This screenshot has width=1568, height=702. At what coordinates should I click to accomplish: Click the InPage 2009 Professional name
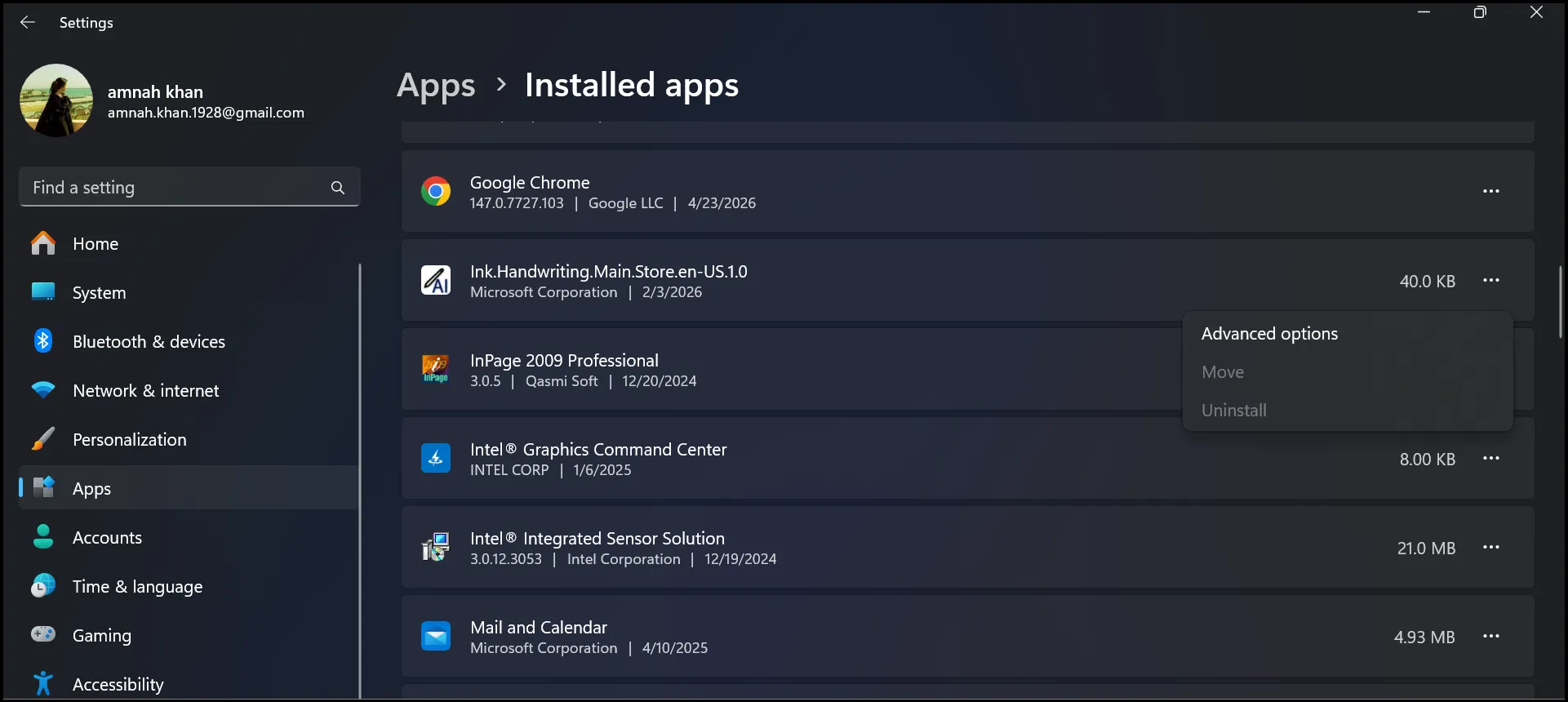pyautogui.click(x=564, y=361)
